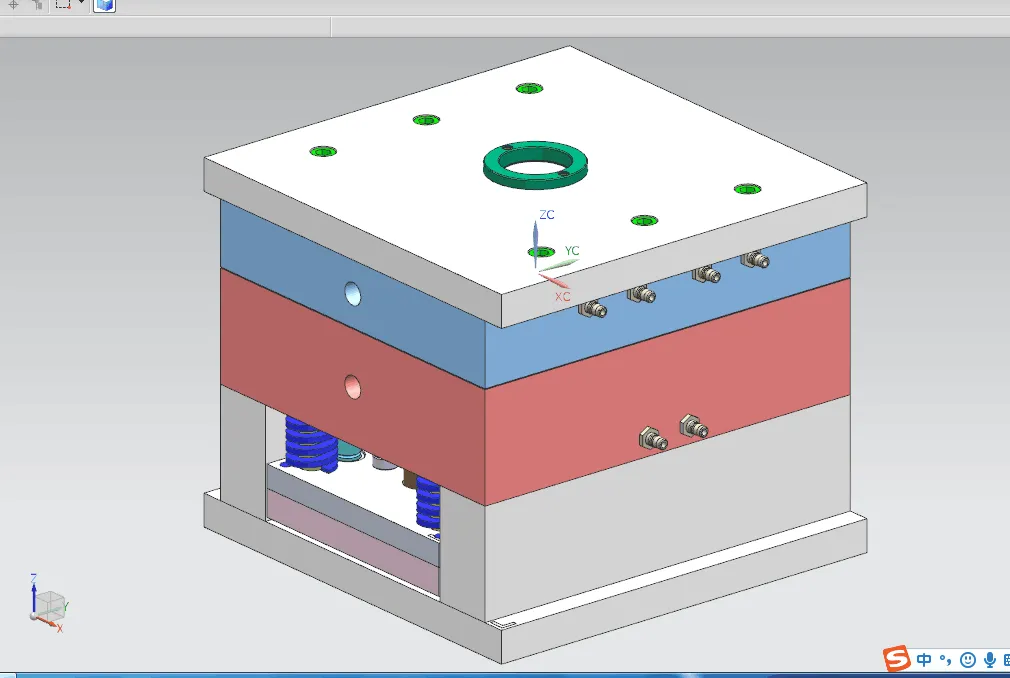Start voice input with the microphone icon
The image size is (1010, 678).
coord(989,659)
